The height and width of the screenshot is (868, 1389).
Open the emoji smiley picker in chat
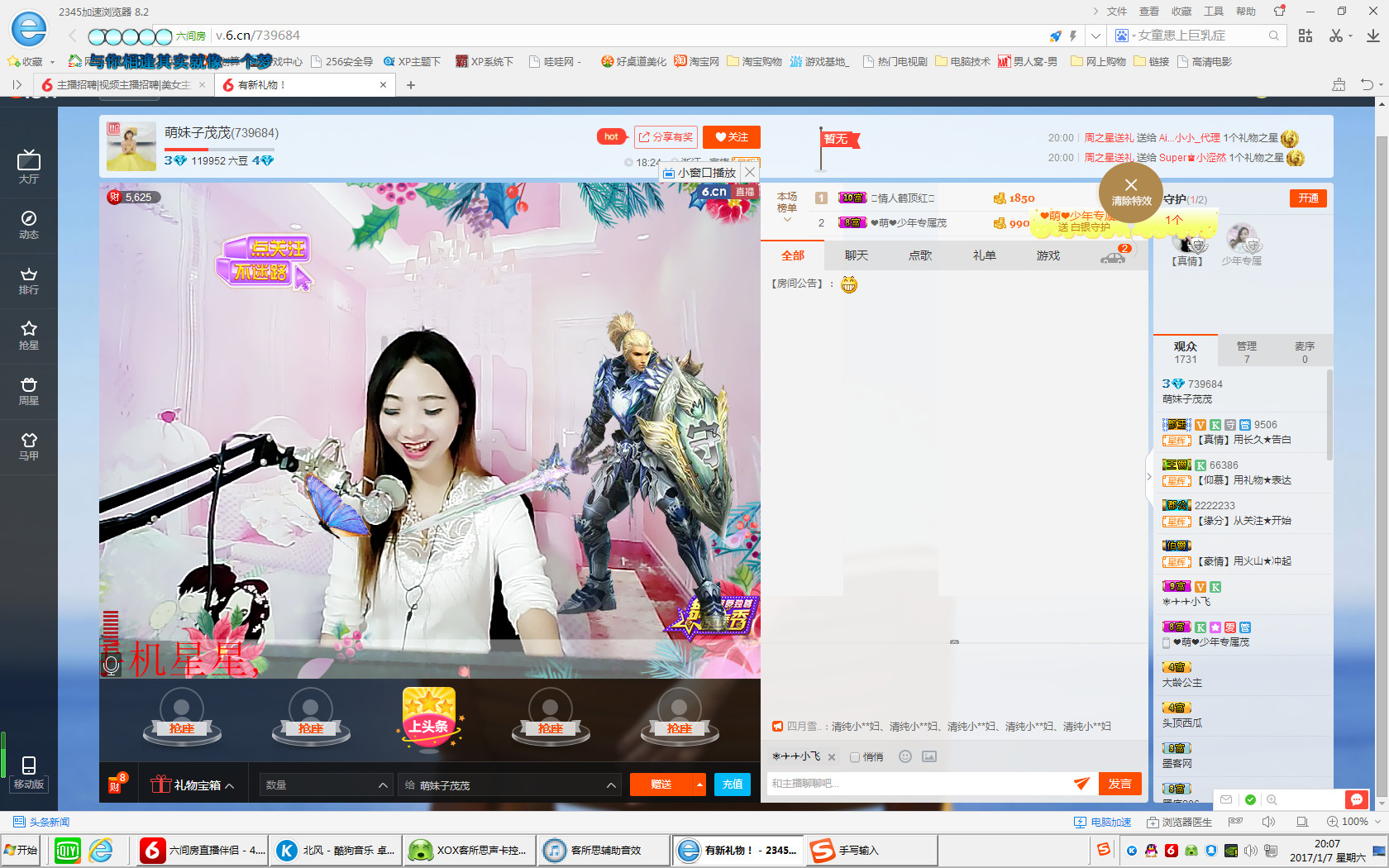coord(905,756)
